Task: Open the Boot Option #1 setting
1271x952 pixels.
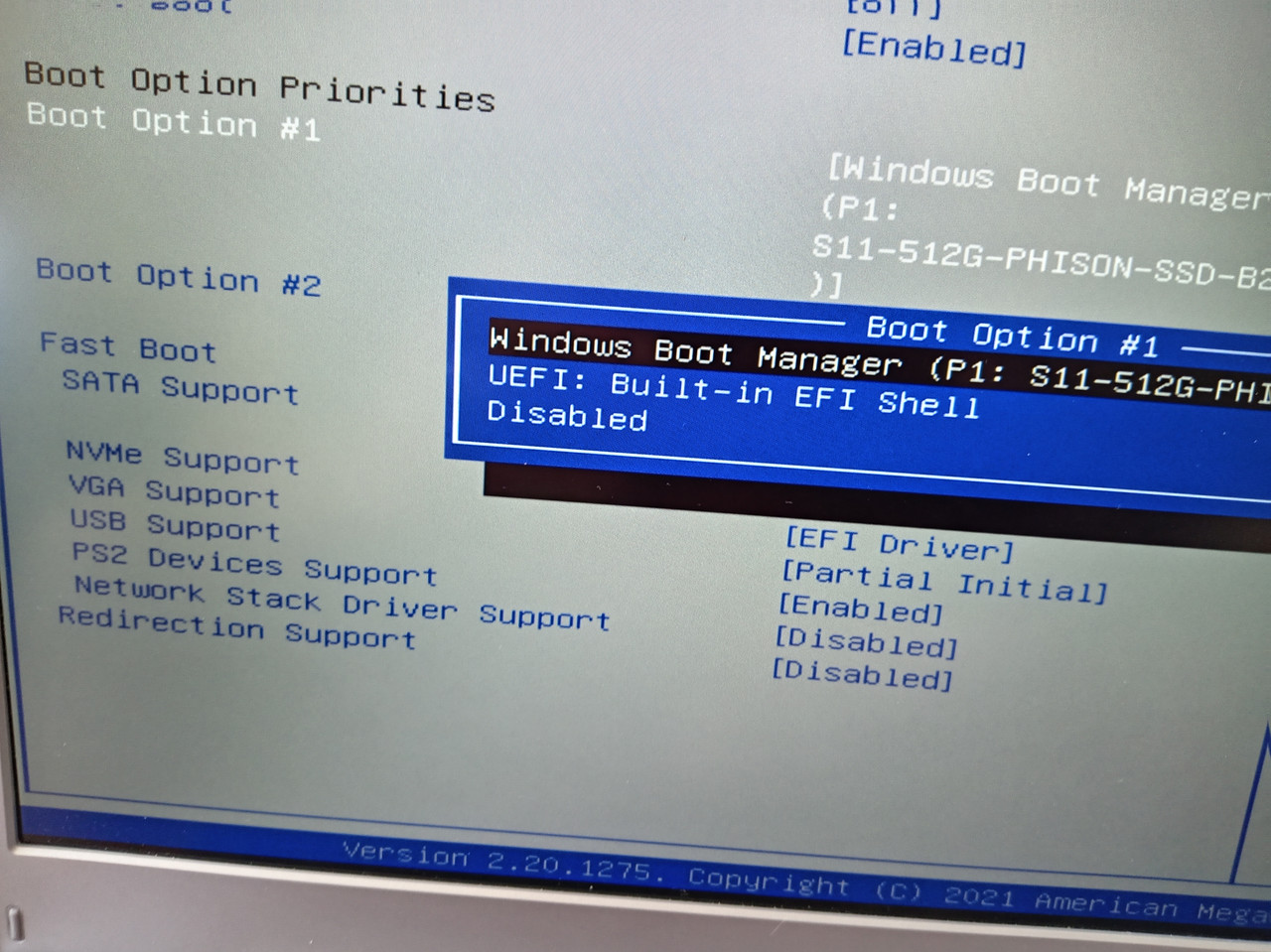Action: click(174, 122)
